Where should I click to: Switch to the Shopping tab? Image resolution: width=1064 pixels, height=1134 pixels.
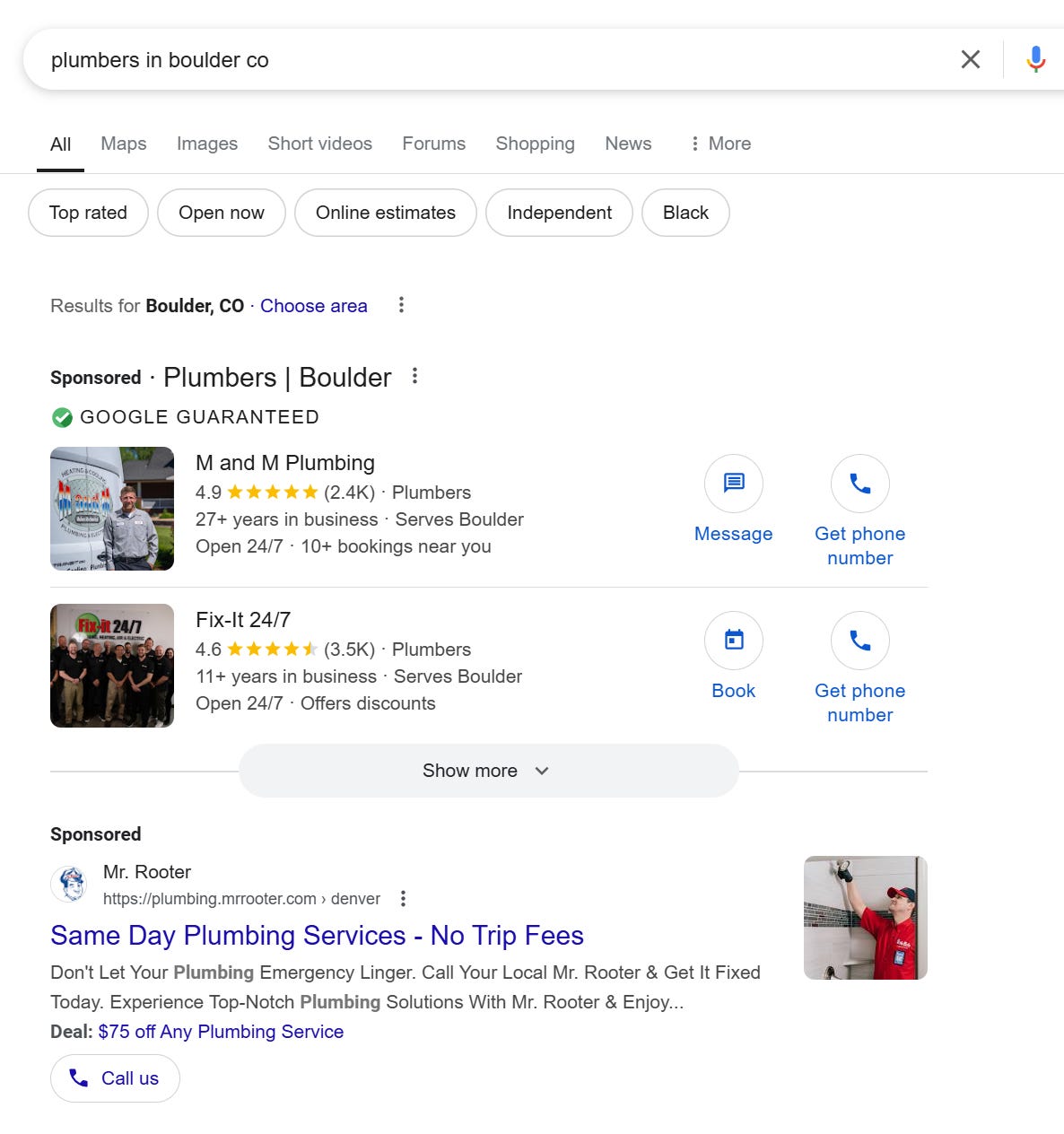click(535, 144)
